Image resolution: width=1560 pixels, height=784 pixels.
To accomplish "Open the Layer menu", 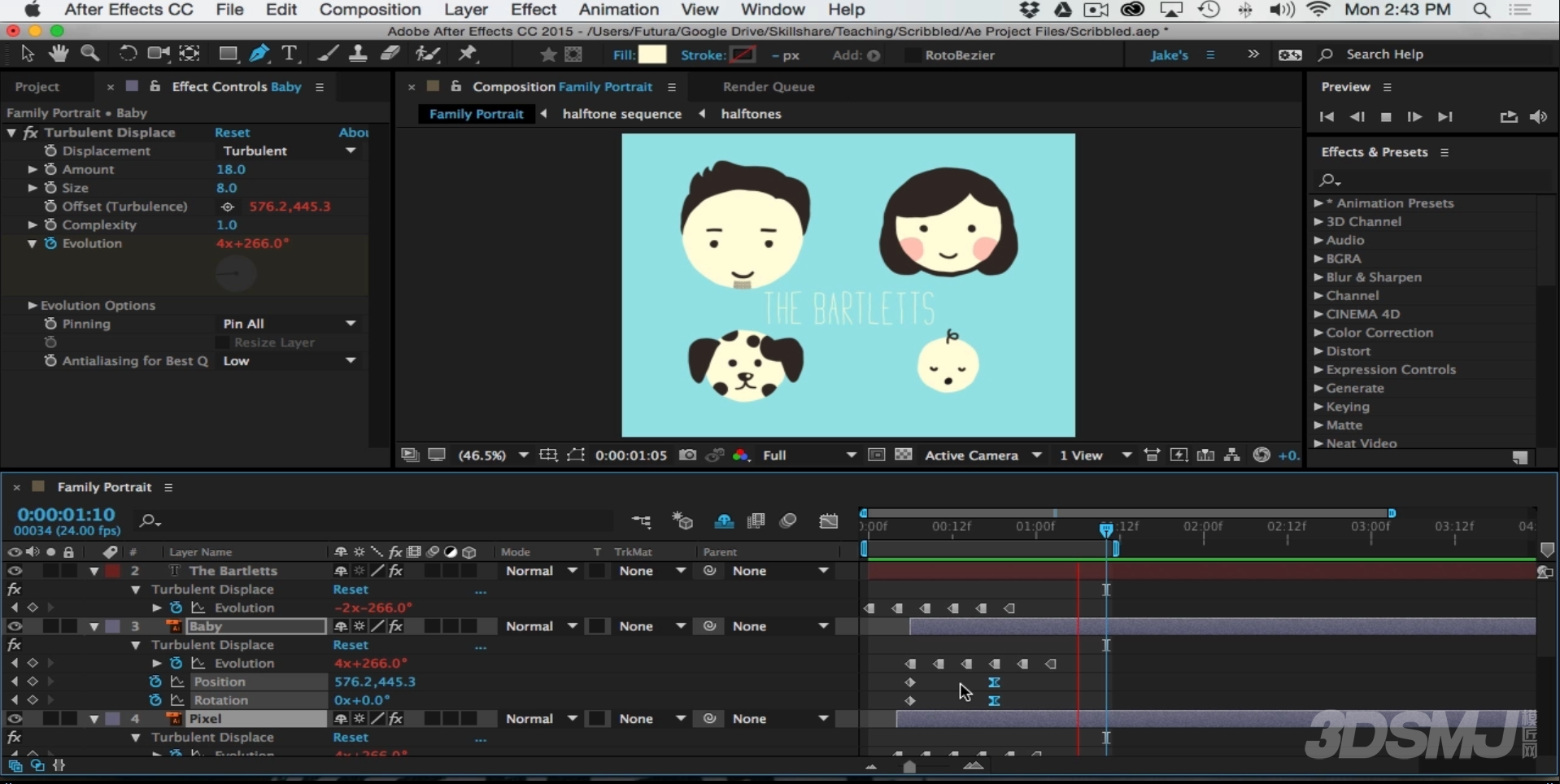I will pos(465,10).
